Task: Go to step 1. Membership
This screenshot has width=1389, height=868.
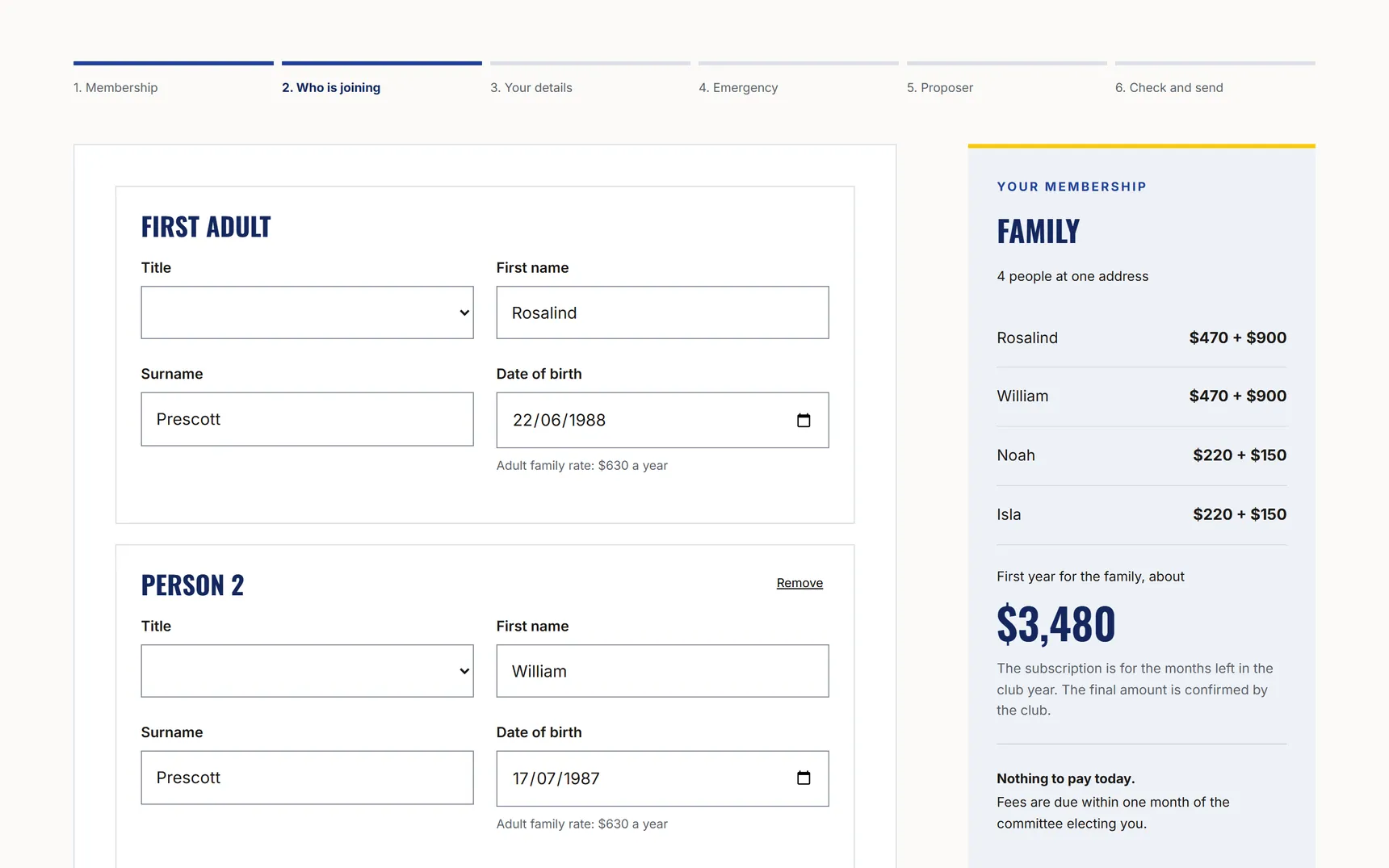Action: tap(115, 87)
